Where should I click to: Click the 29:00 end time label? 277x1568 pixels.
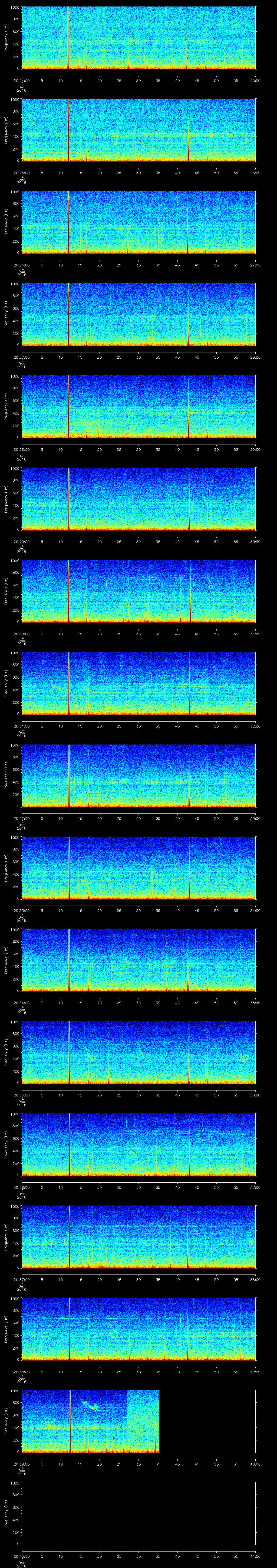pyautogui.click(x=255, y=449)
